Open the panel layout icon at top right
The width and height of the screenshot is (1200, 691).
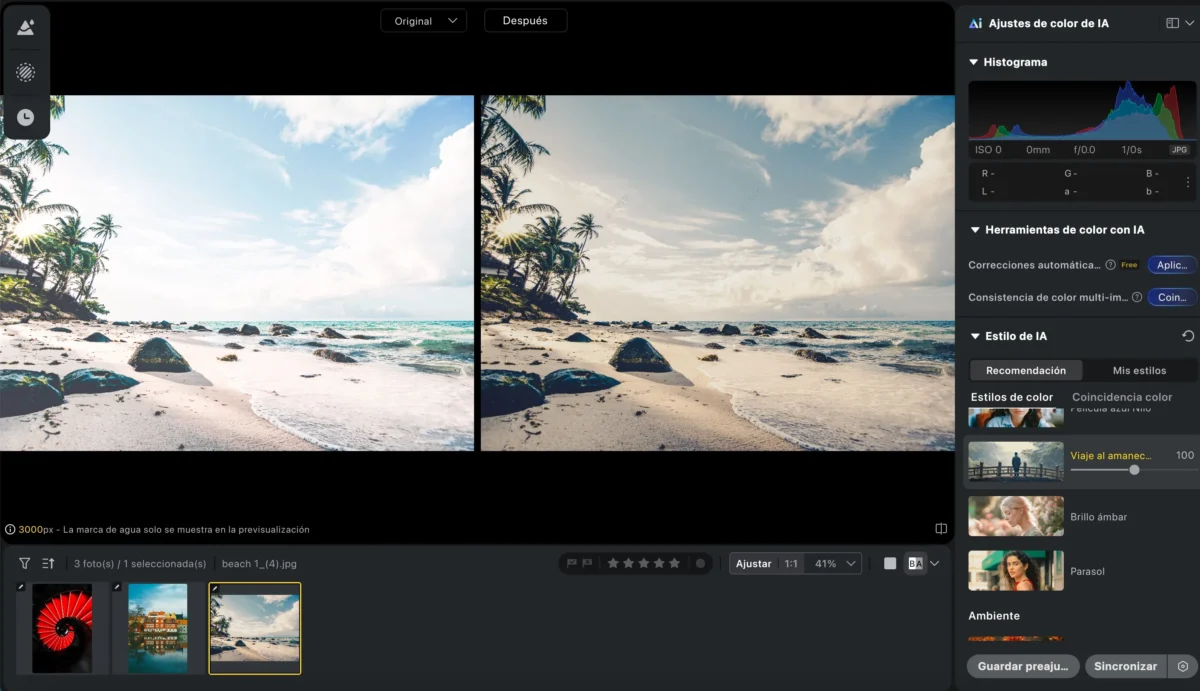(x=1173, y=23)
